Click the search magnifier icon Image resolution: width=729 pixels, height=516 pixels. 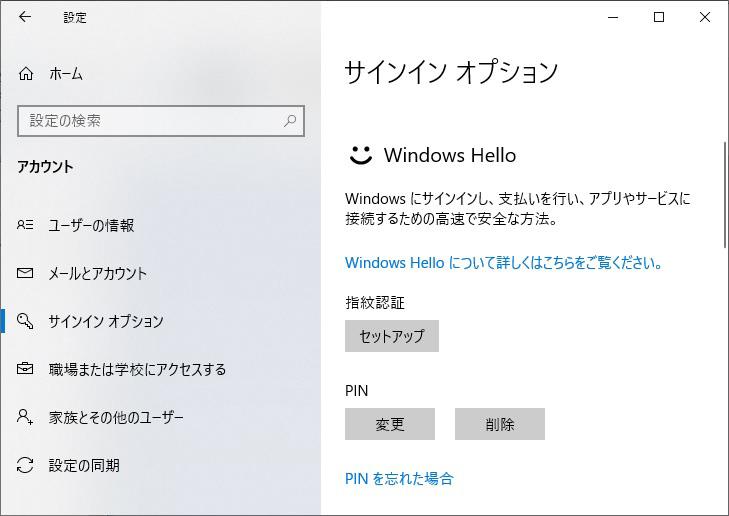click(290, 121)
